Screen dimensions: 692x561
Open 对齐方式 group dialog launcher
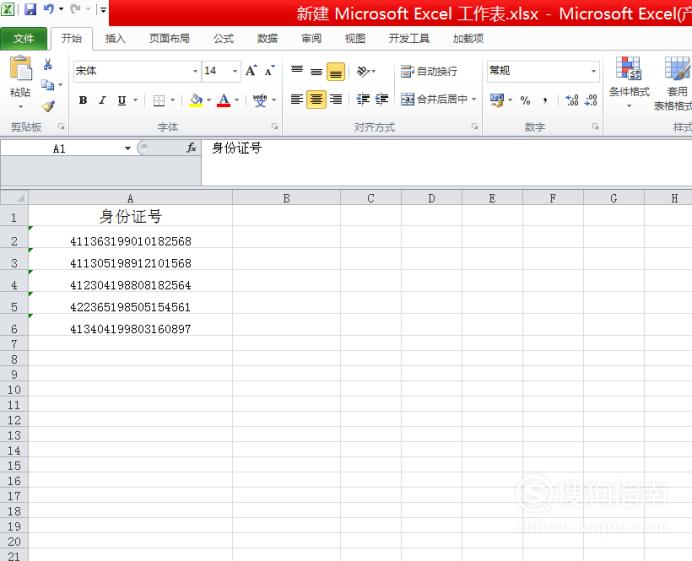tap(475, 127)
